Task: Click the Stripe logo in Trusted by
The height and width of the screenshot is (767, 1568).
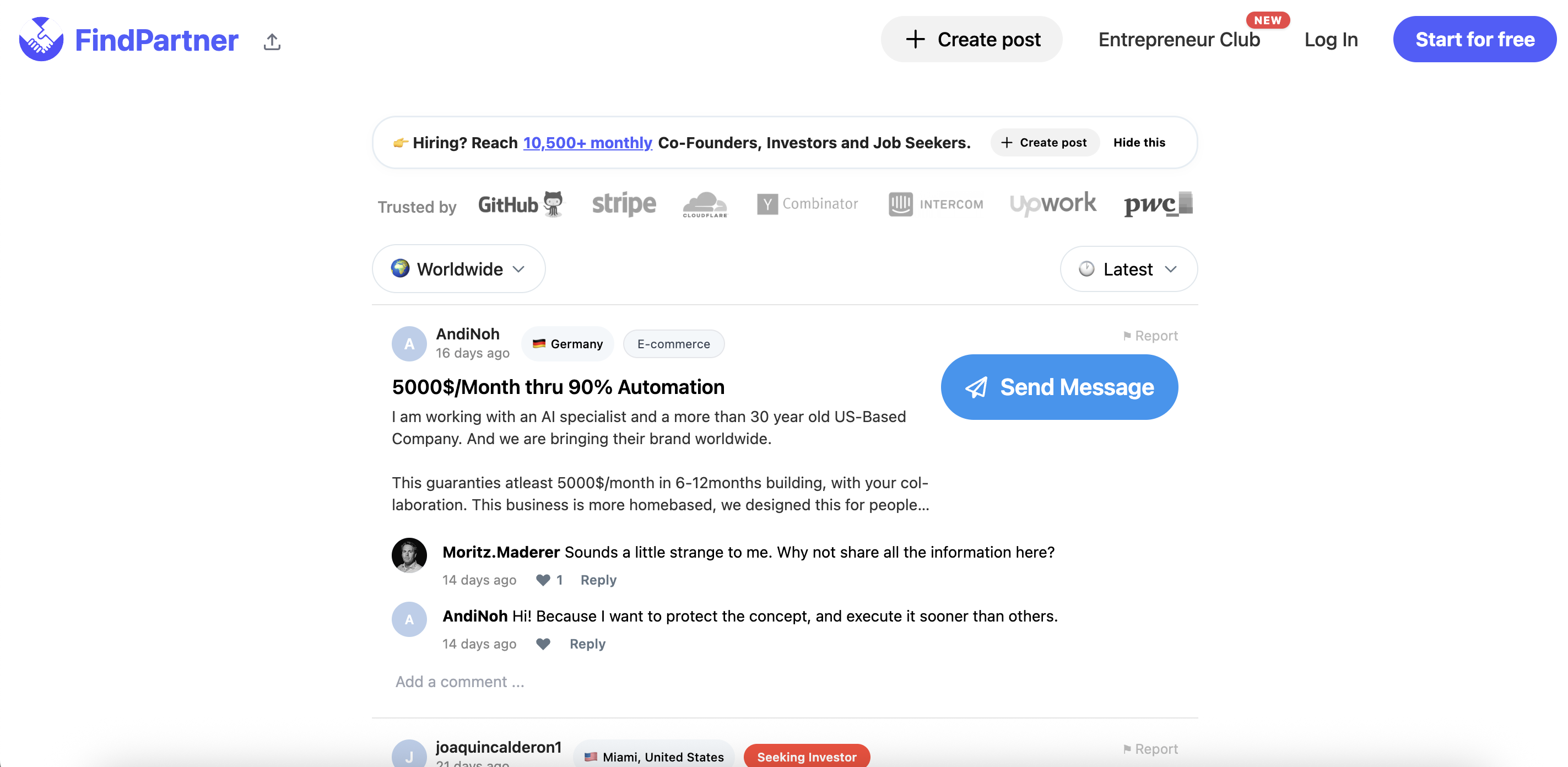Action: pyautogui.click(x=624, y=204)
